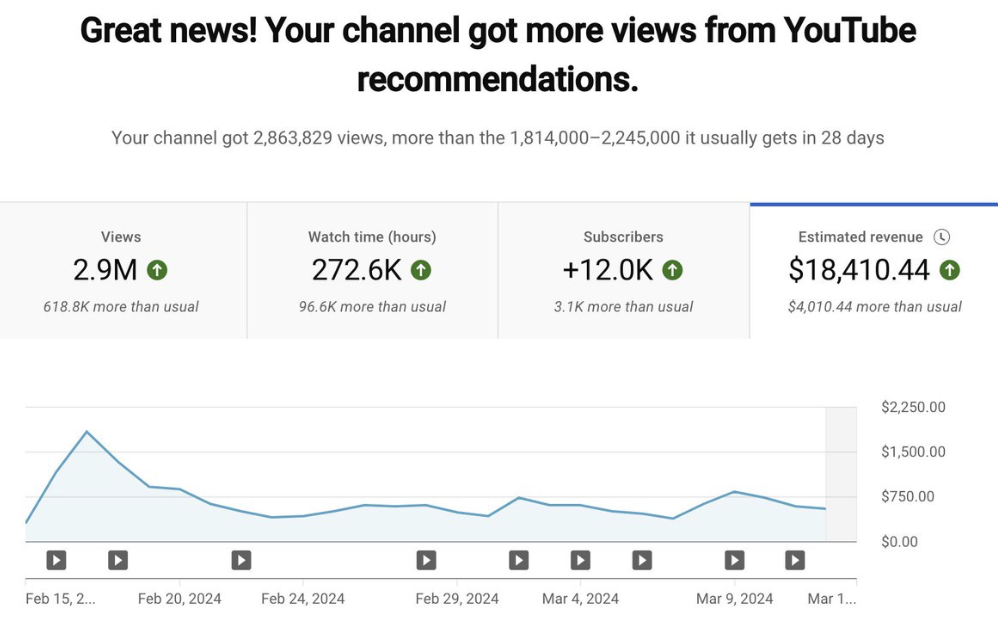Select the Estimated revenue tab
This screenshot has width=998, height=622.
point(874,271)
